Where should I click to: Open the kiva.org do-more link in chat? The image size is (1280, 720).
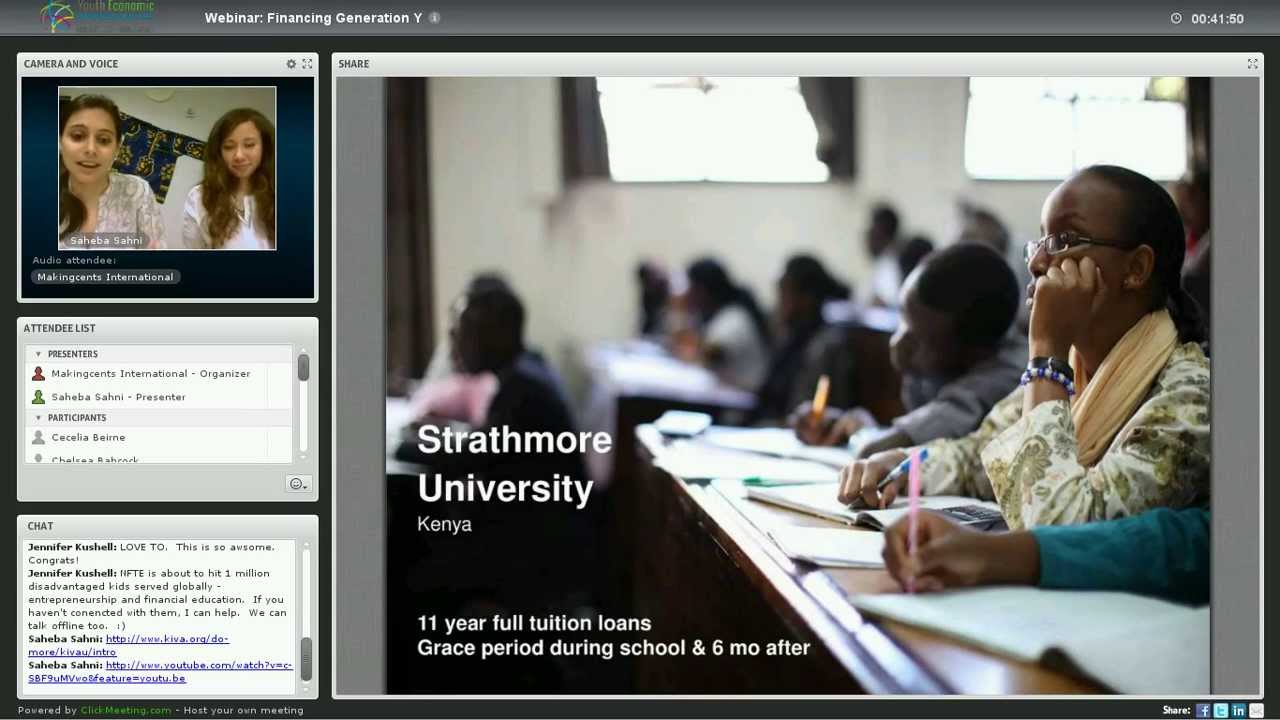pos(128,645)
